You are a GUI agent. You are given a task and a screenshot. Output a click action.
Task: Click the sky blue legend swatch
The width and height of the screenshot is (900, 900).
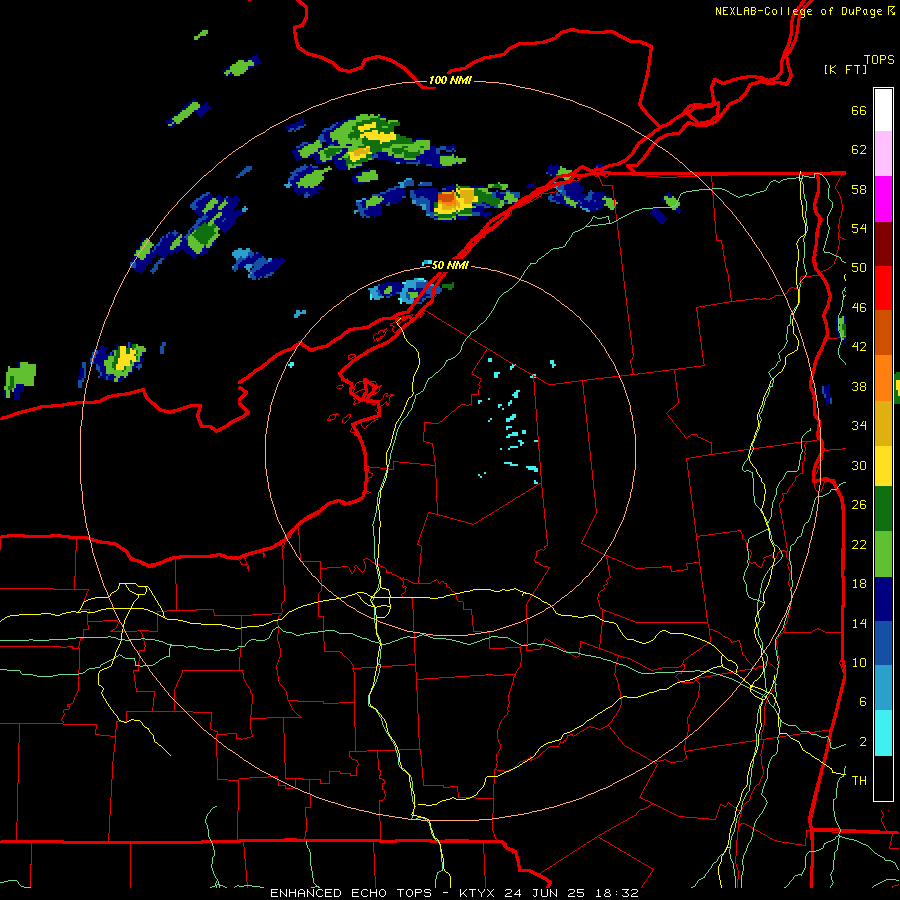883,688
